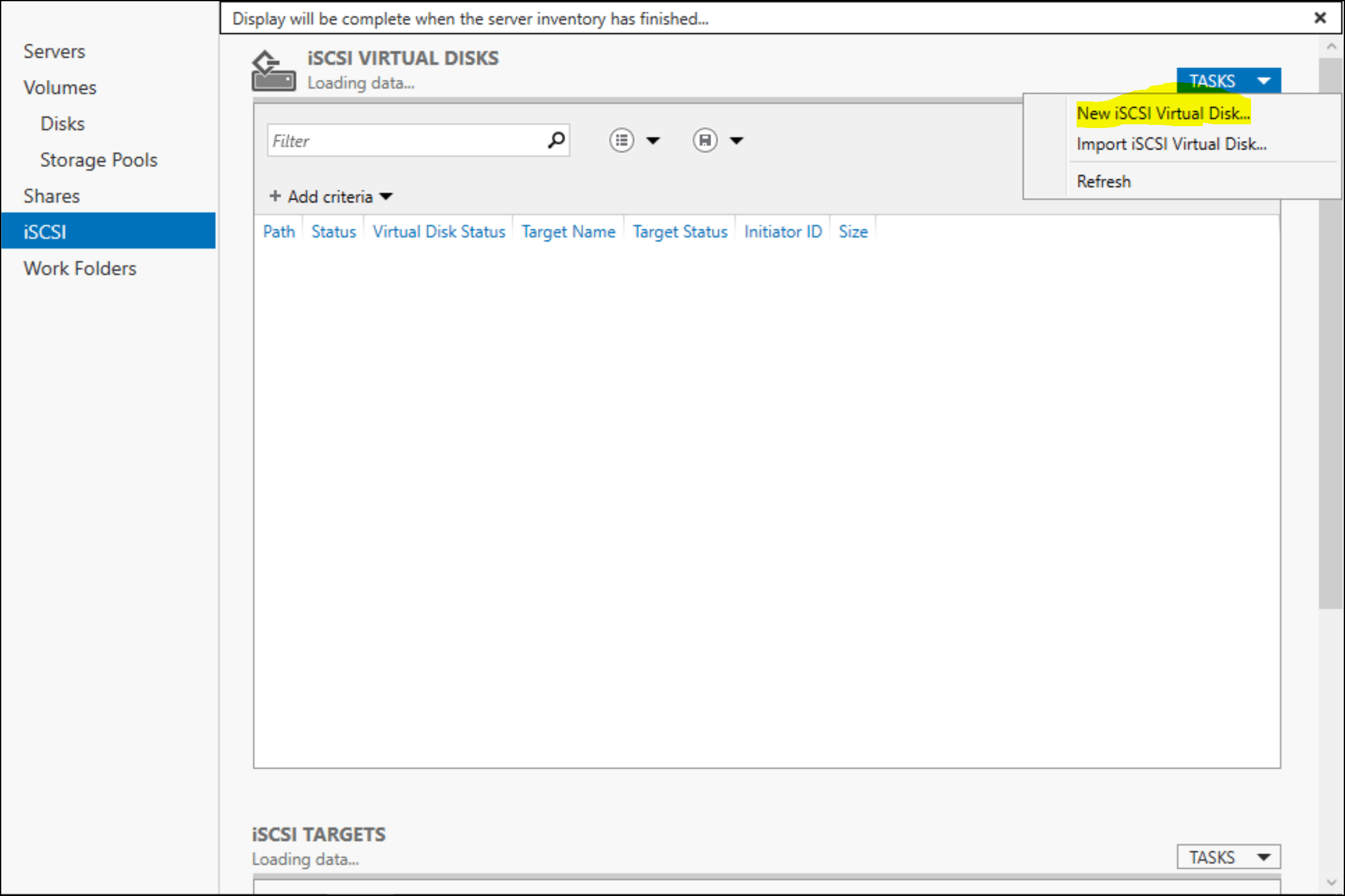
Task: Click the plus icon beside Add criteria
Action: click(x=275, y=196)
